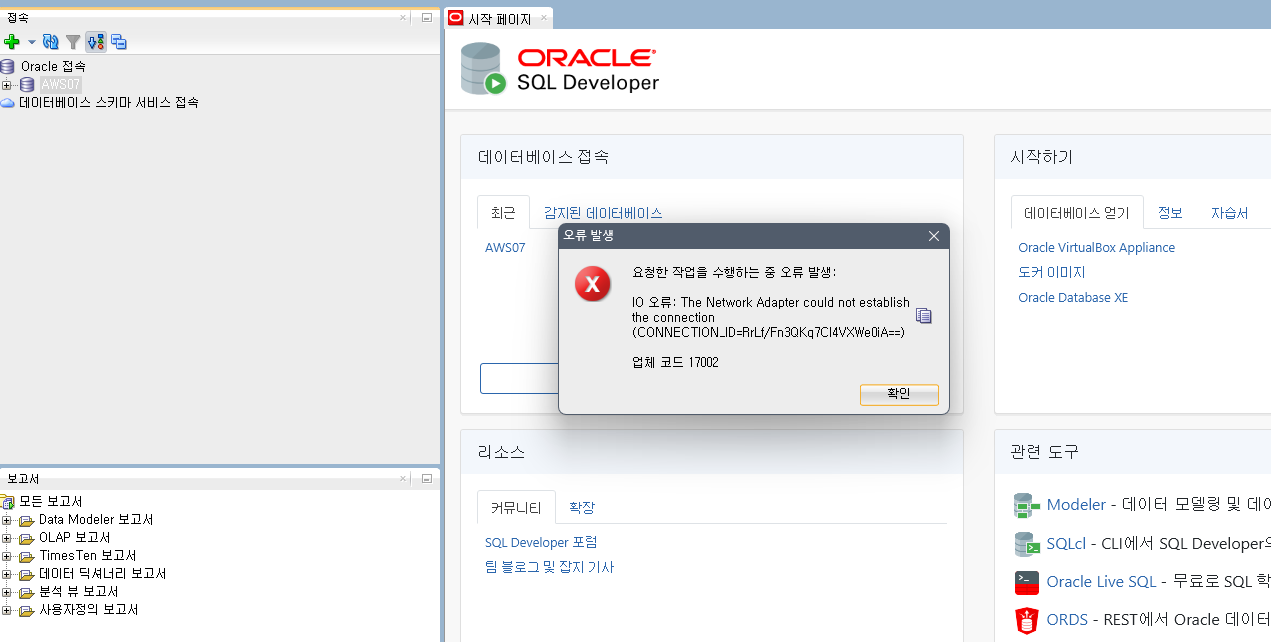Close the 접속 panel with its x icon

coord(403,17)
